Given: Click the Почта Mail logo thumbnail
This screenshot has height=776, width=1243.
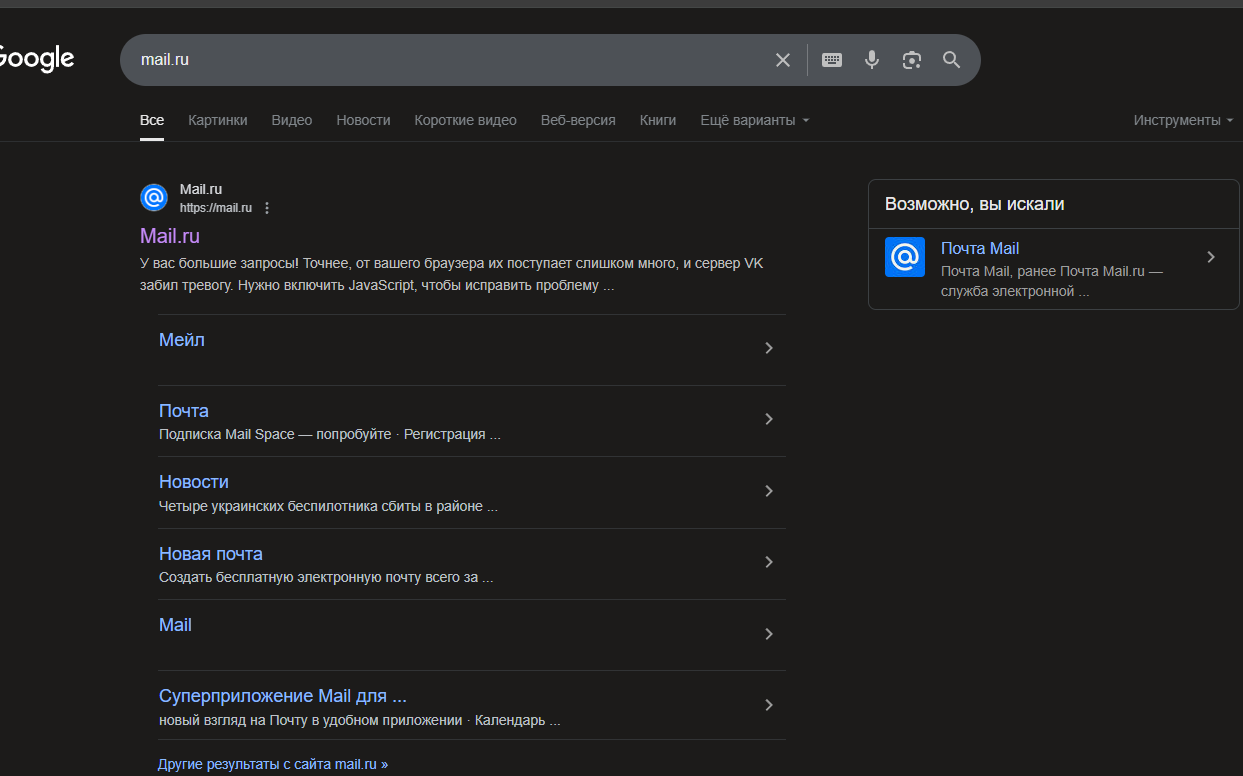Looking at the screenshot, I should click(x=905, y=257).
